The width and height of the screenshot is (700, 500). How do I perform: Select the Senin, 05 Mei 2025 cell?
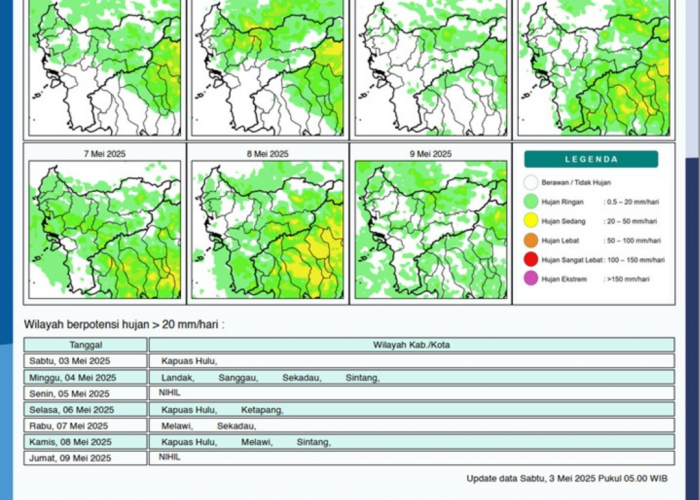click(x=86, y=393)
